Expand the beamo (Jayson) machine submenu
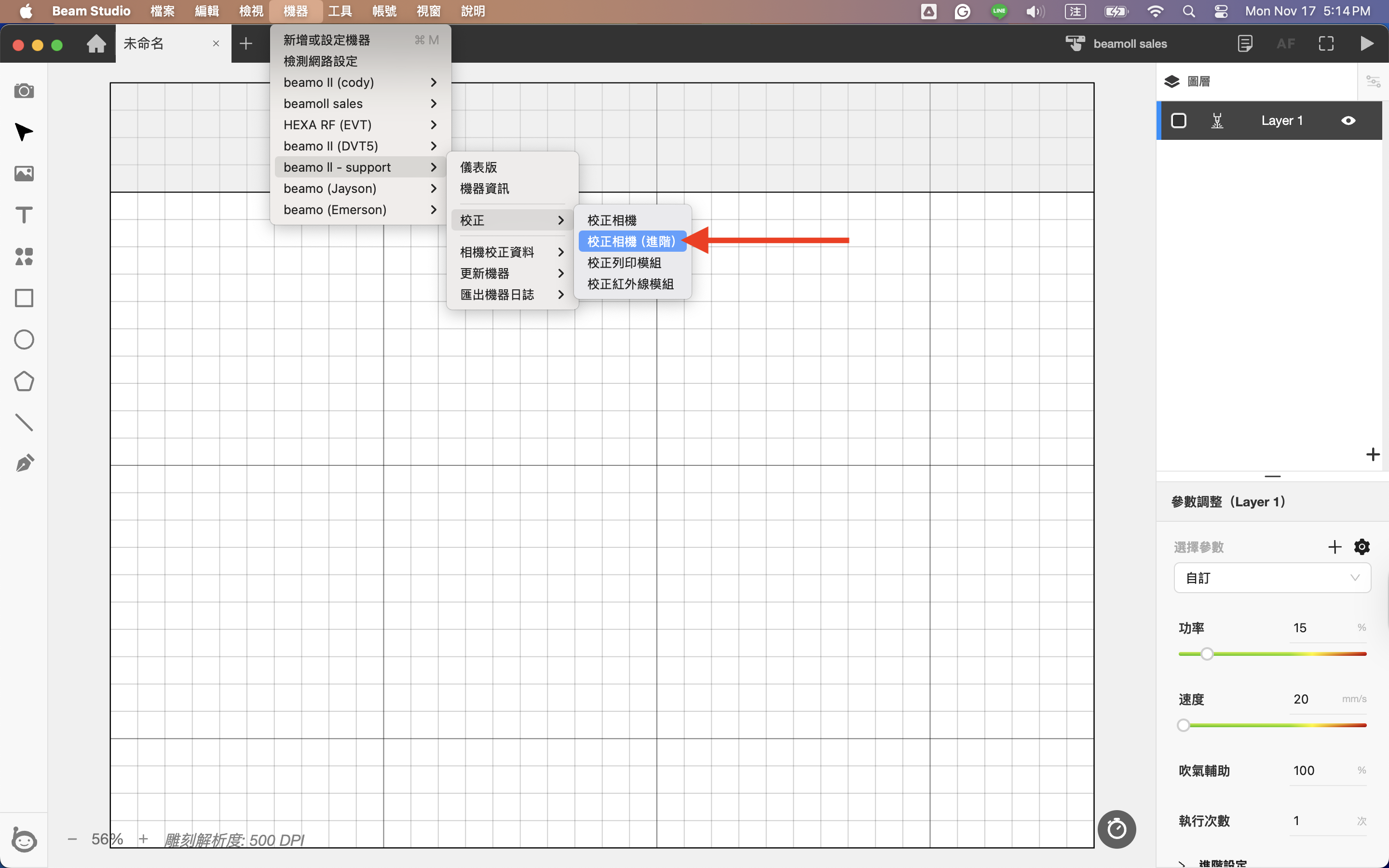 (360, 188)
